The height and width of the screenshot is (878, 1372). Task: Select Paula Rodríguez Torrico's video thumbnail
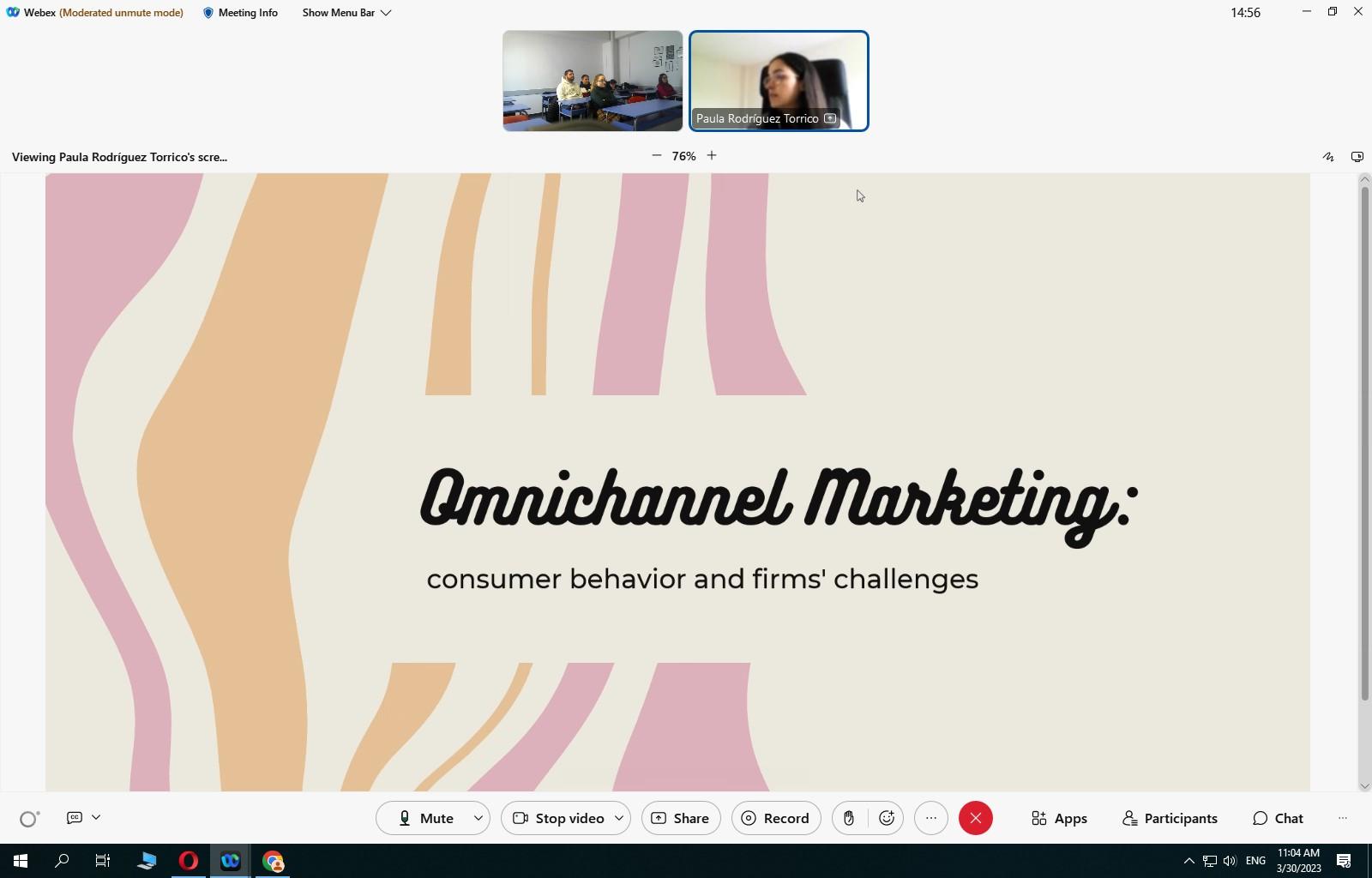(x=779, y=81)
